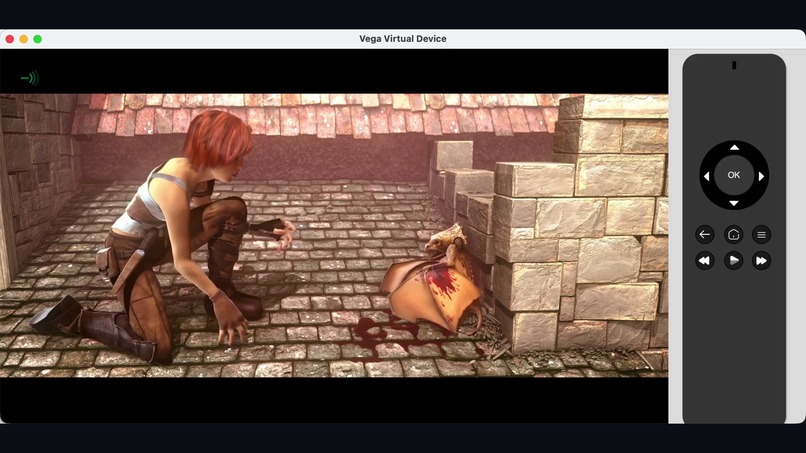The height and width of the screenshot is (453, 806).
Task: Click the green audio indicator icon
Action: tap(30, 78)
